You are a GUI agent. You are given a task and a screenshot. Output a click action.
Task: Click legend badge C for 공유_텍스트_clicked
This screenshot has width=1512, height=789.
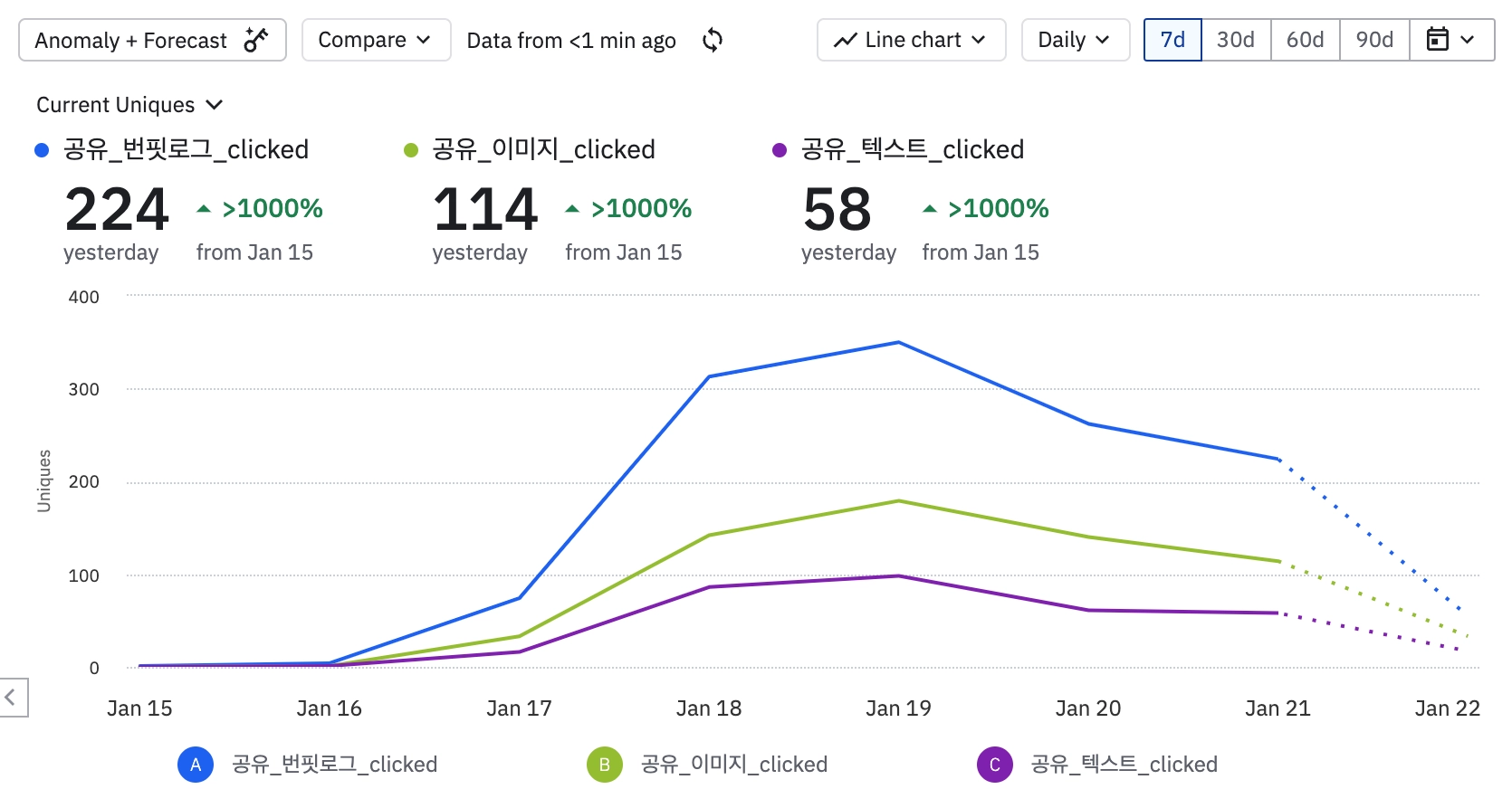[995, 765]
